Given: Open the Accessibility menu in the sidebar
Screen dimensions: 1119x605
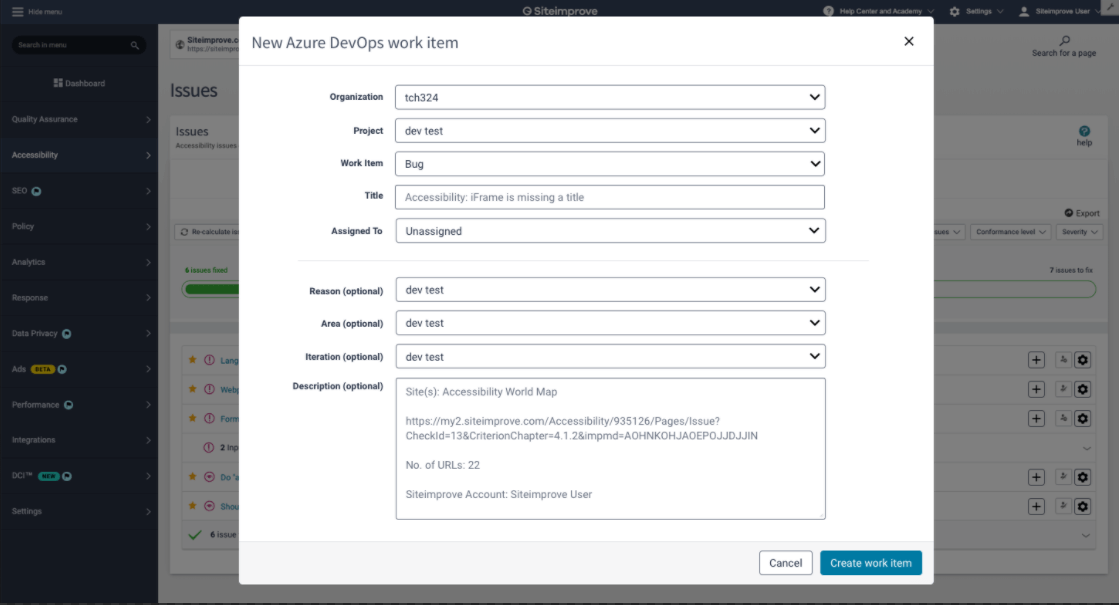Looking at the screenshot, I should (x=80, y=155).
